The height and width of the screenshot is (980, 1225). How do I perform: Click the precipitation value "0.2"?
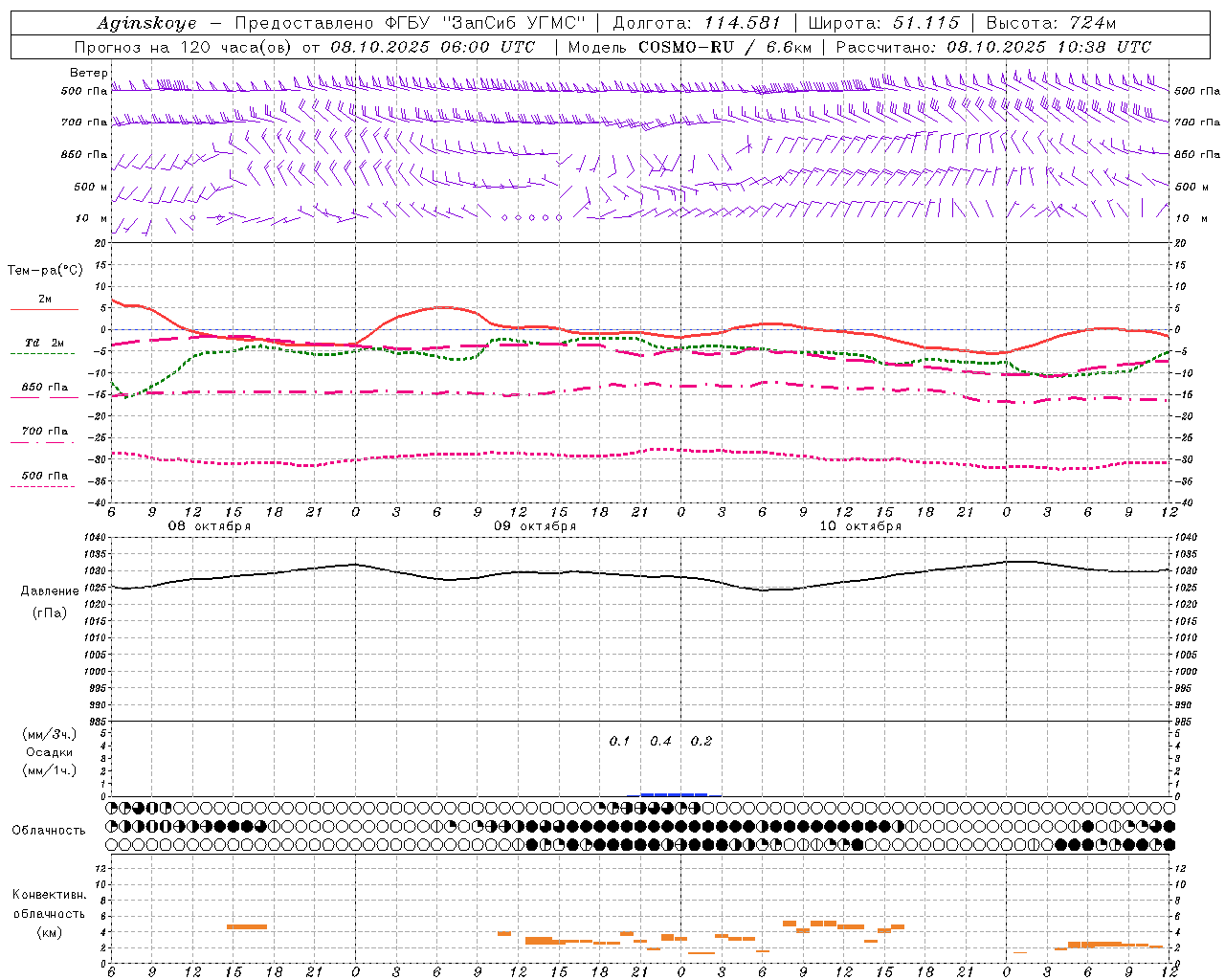coord(702,742)
